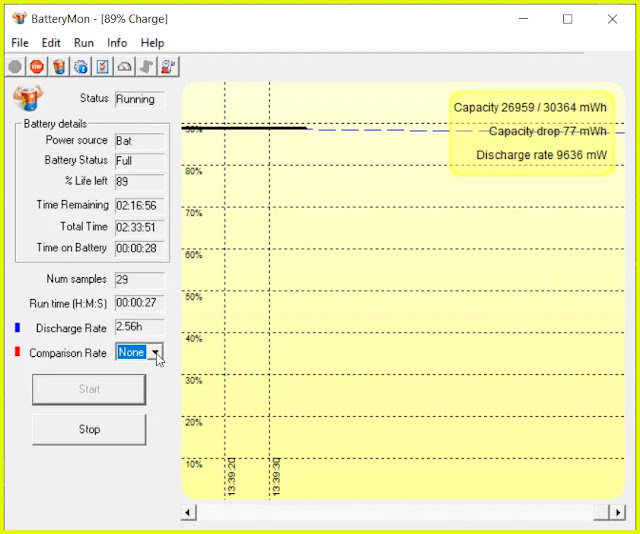
Task: Click the graph scrollbar right arrow
Action: tap(618, 512)
